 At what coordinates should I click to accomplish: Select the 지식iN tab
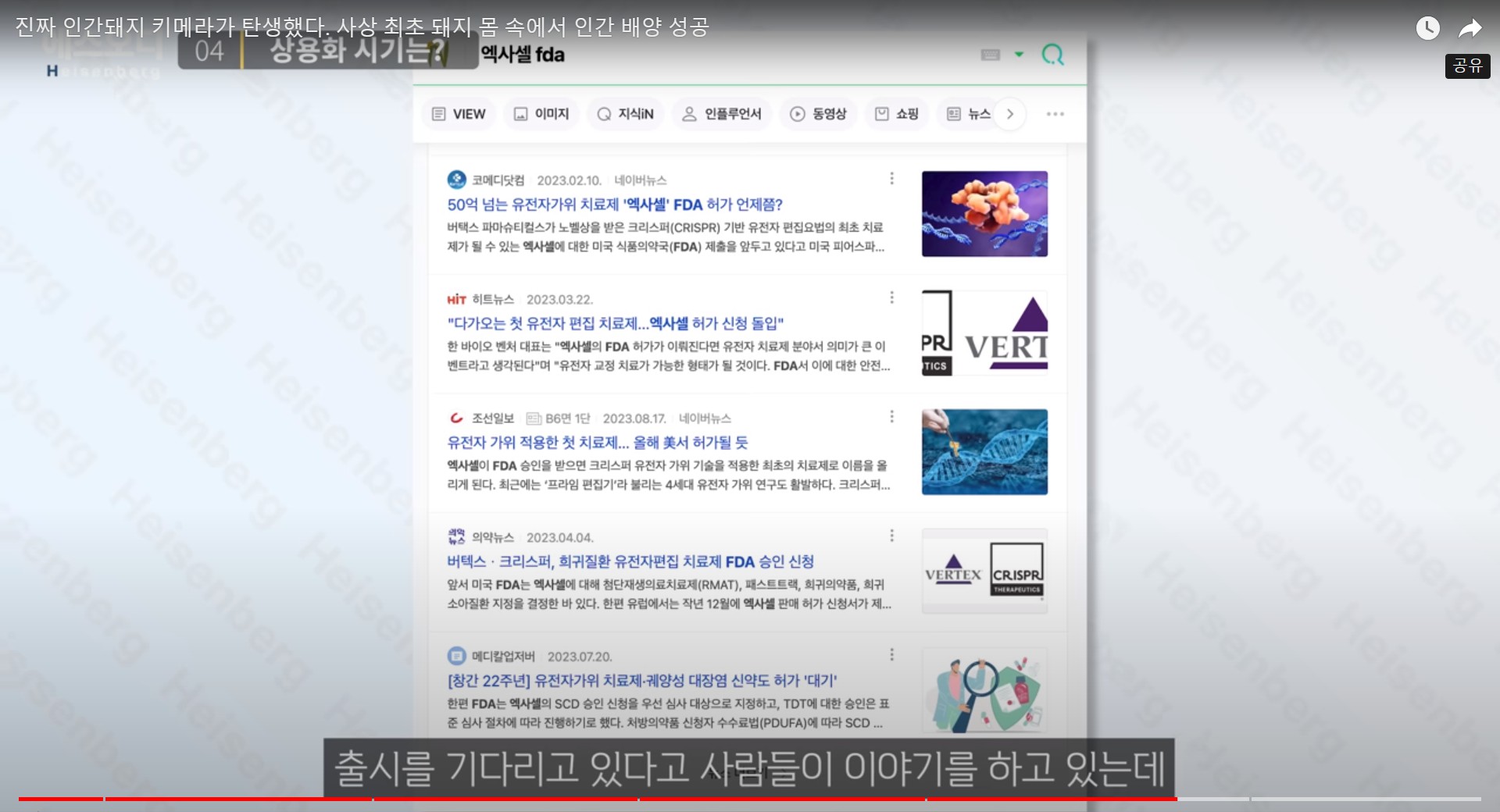click(625, 114)
